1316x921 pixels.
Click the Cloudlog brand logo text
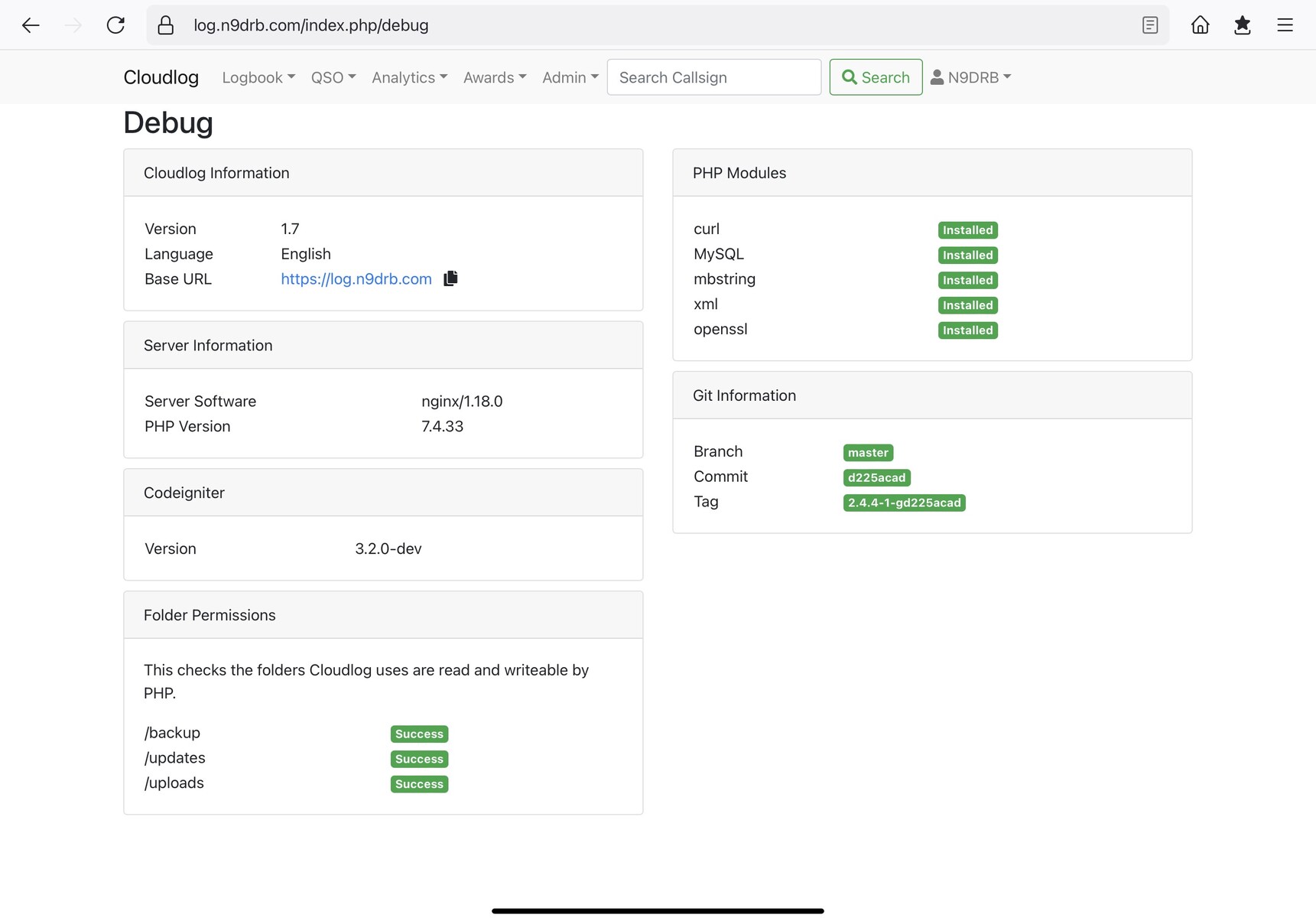(x=161, y=77)
